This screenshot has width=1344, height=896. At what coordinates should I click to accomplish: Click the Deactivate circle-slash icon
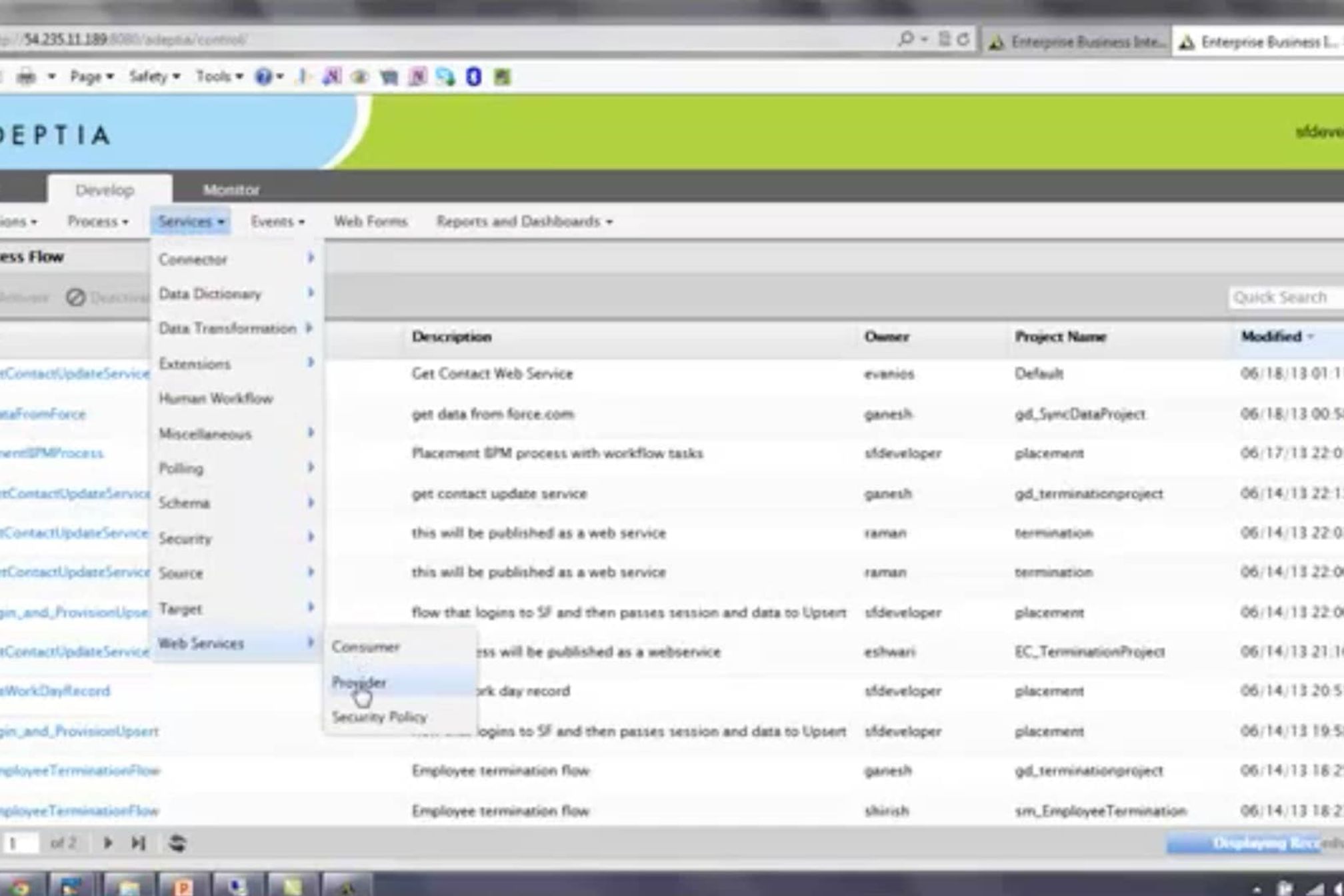pos(76,297)
